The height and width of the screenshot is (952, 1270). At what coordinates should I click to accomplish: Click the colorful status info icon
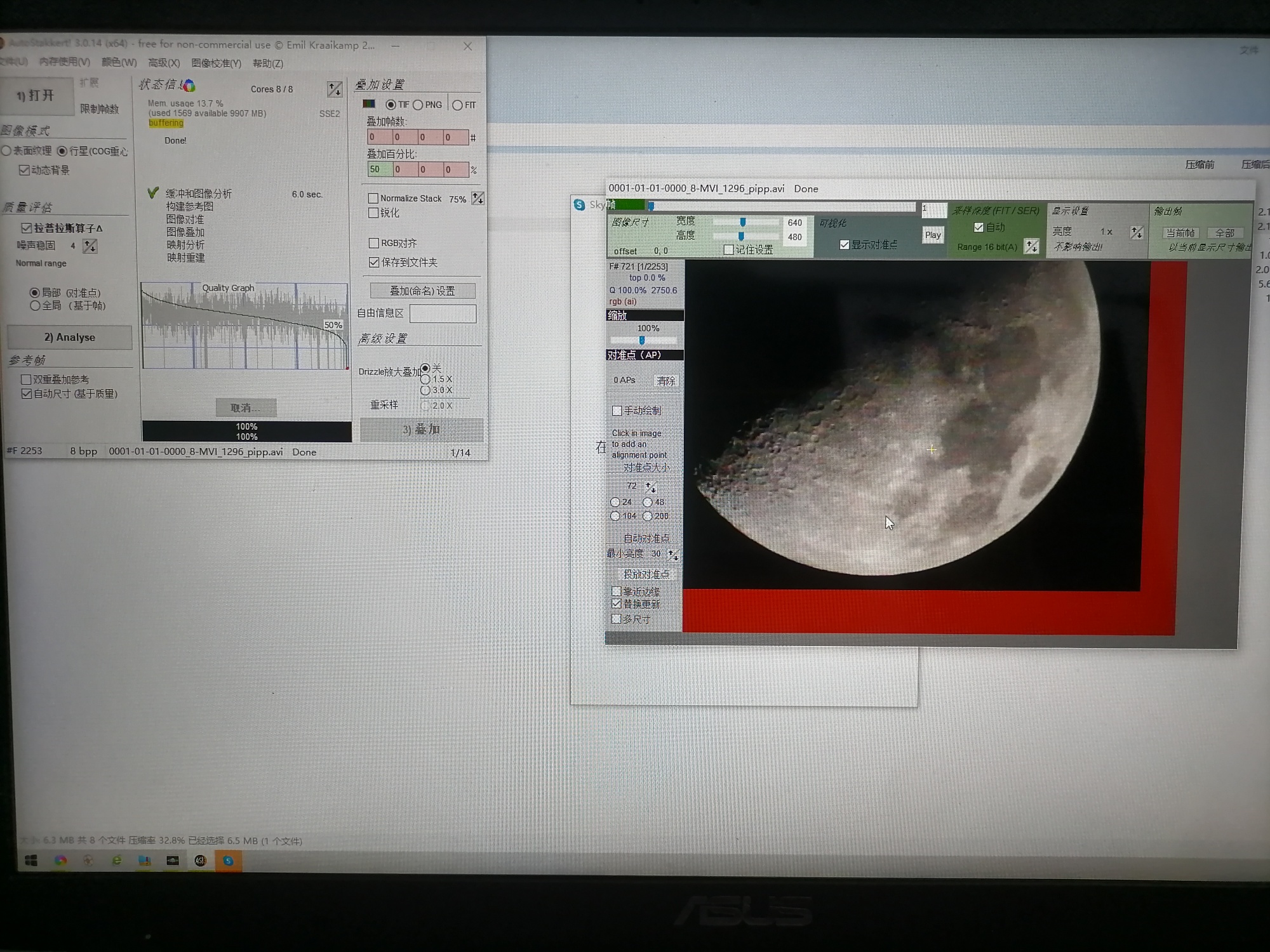[x=189, y=85]
